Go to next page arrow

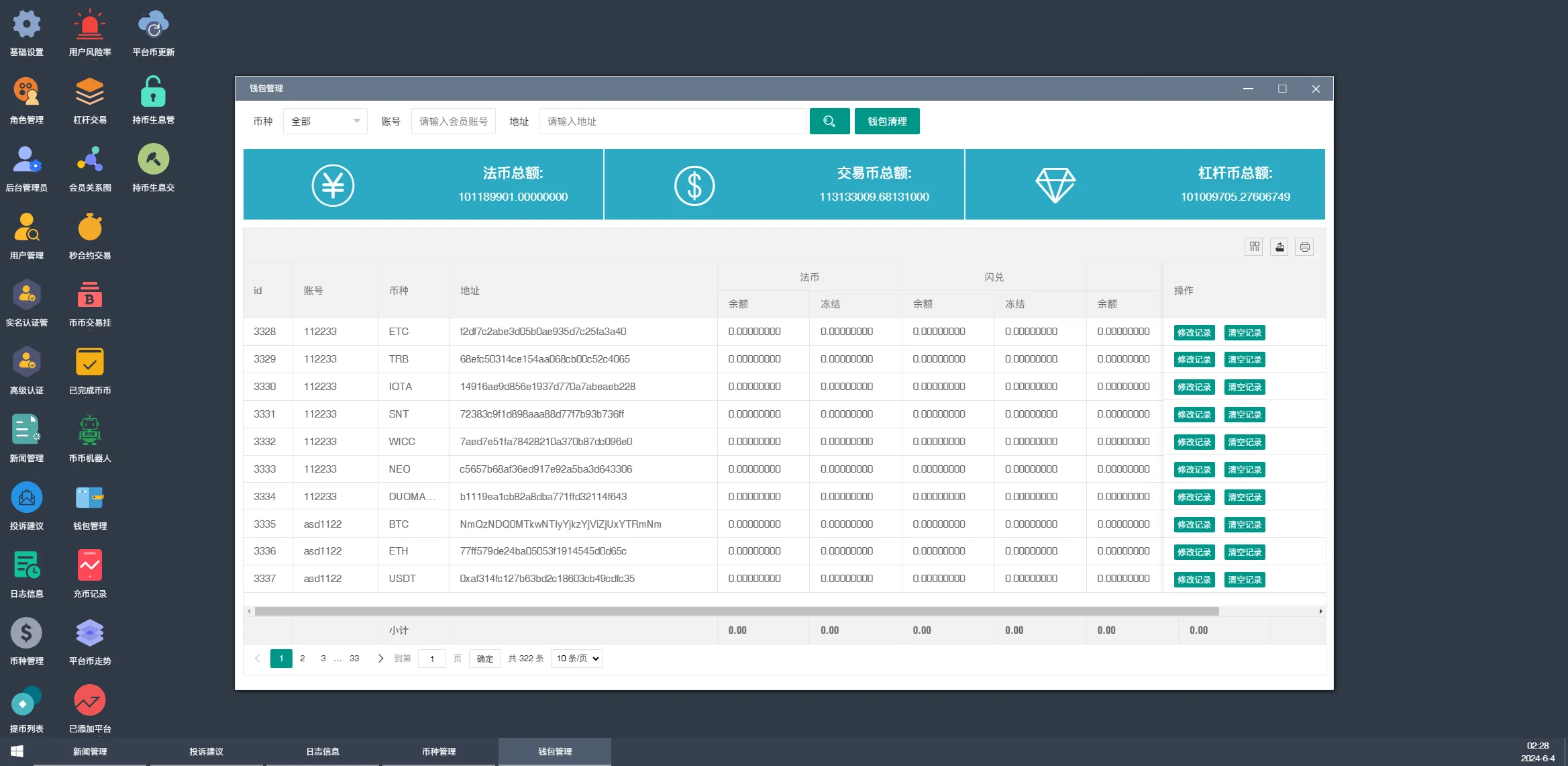click(380, 659)
